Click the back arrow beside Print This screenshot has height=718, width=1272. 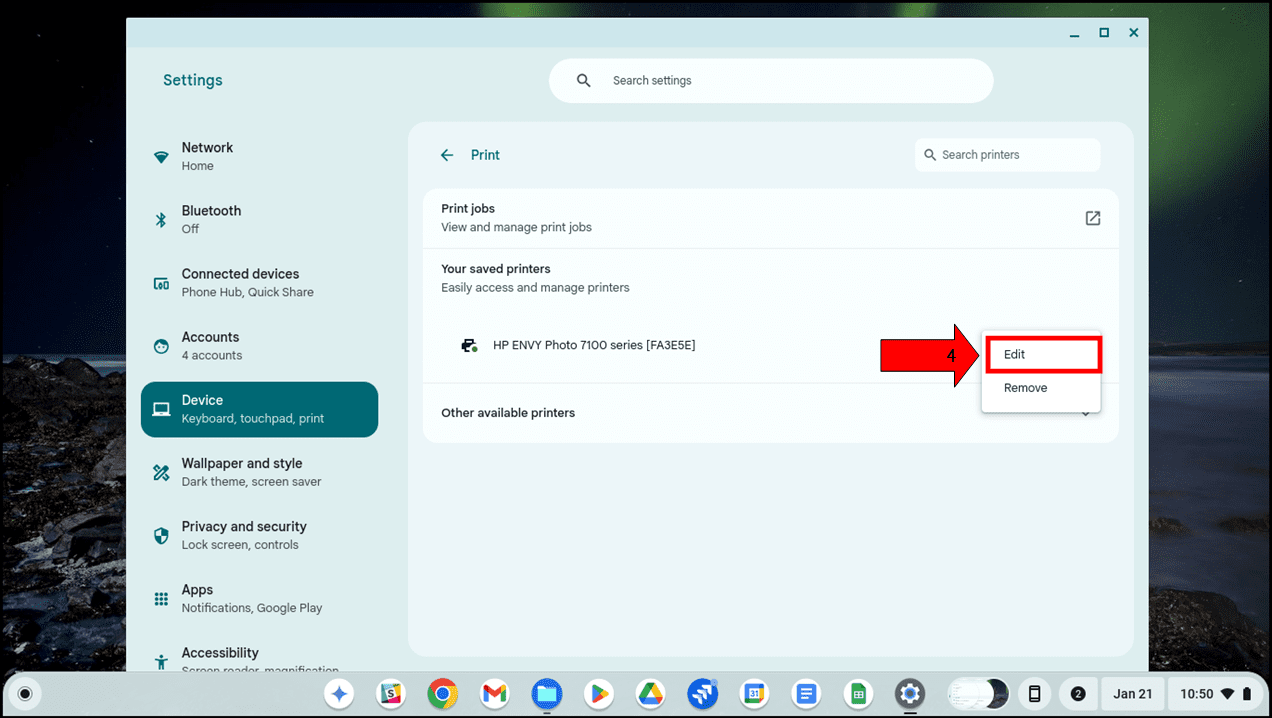pyautogui.click(x=447, y=155)
